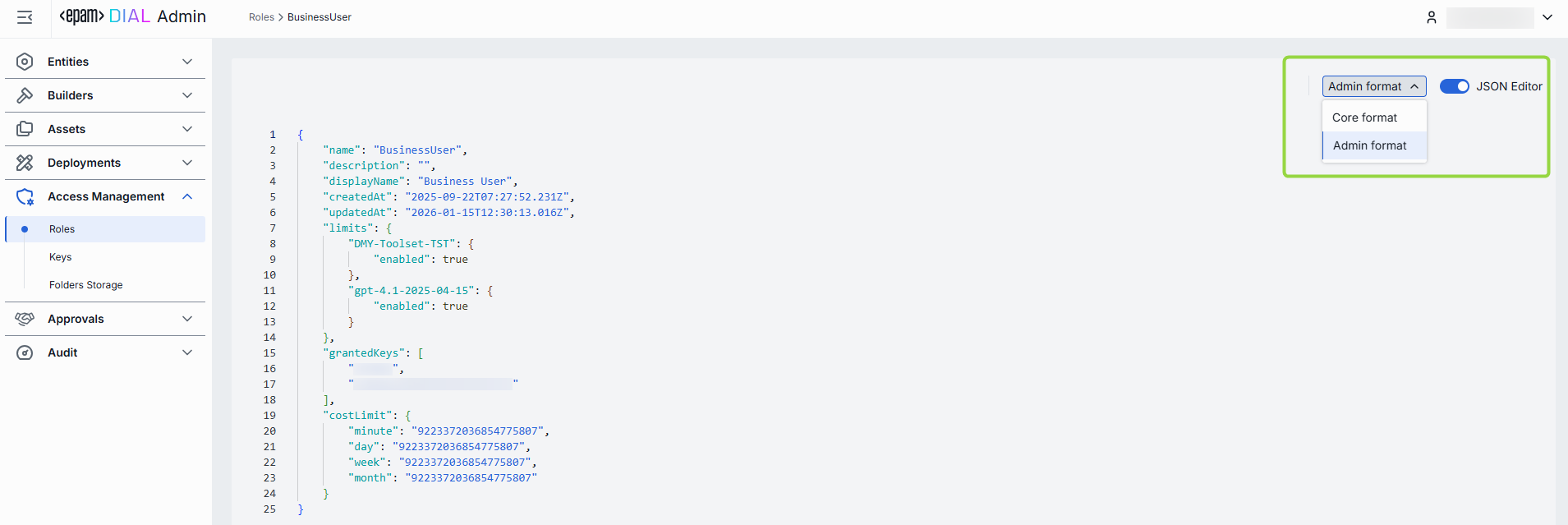Open the user profile icon
Viewport: 1568px width, 525px height.
(x=1432, y=17)
